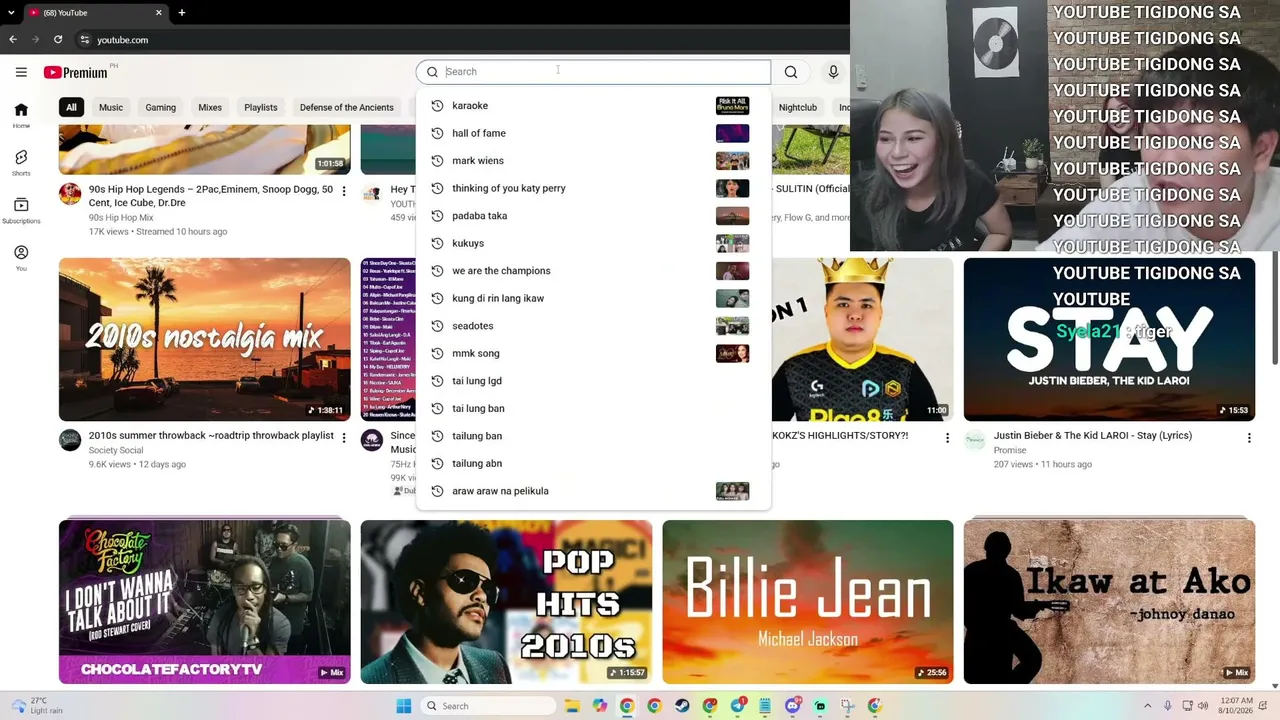Viewport: 1280px width, 720px height.
Task: Open the 90s Hip Hop Mix channel avatar
Action: pos(70,194)
